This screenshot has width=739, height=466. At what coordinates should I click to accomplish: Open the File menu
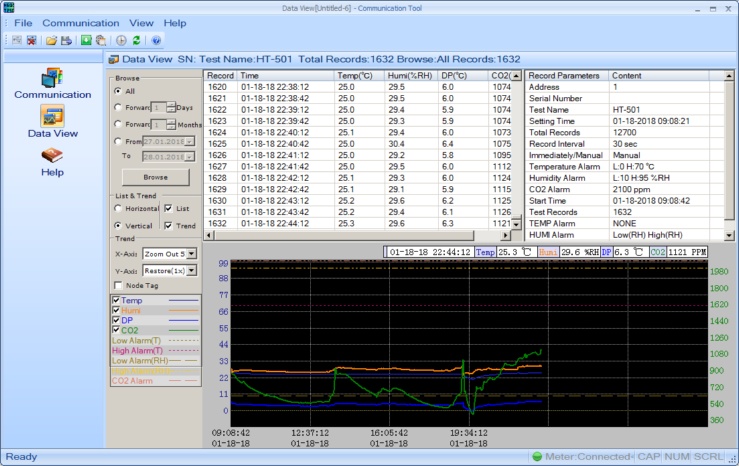(23, 23)
